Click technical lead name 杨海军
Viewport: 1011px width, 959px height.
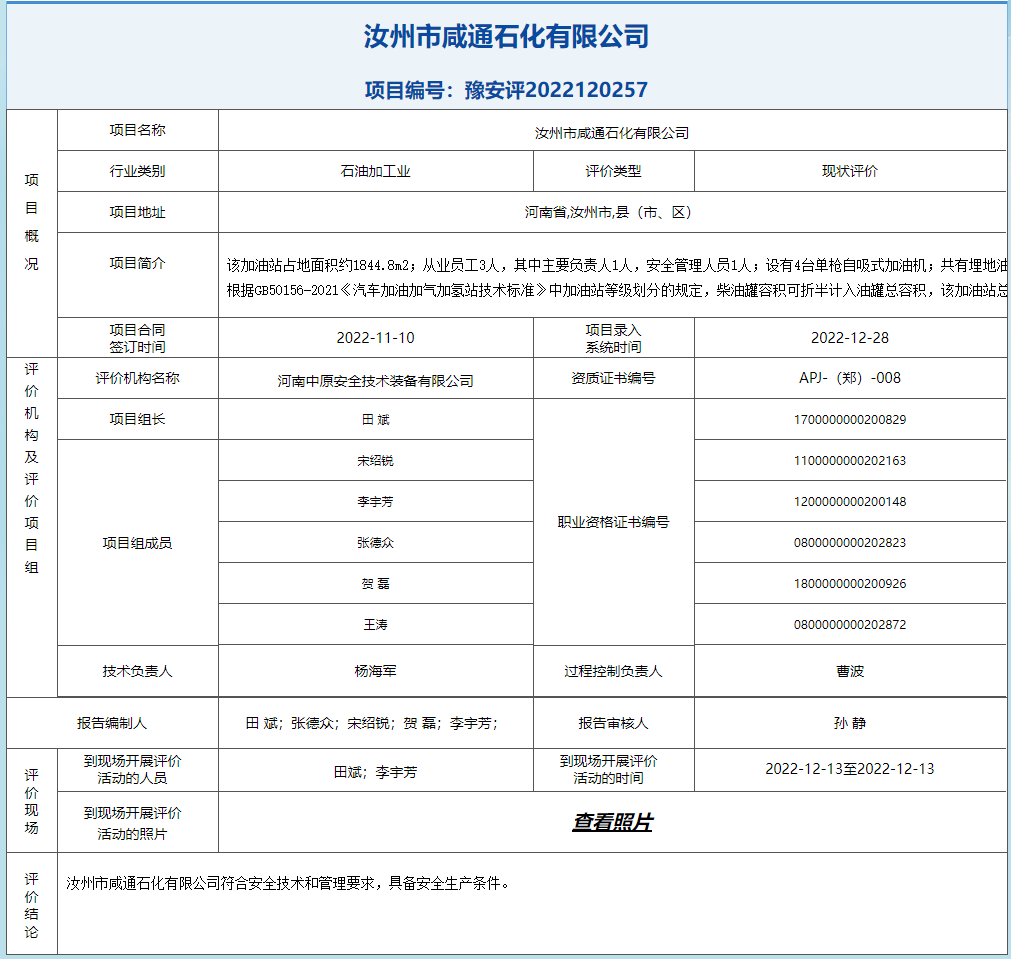[375, 671]
